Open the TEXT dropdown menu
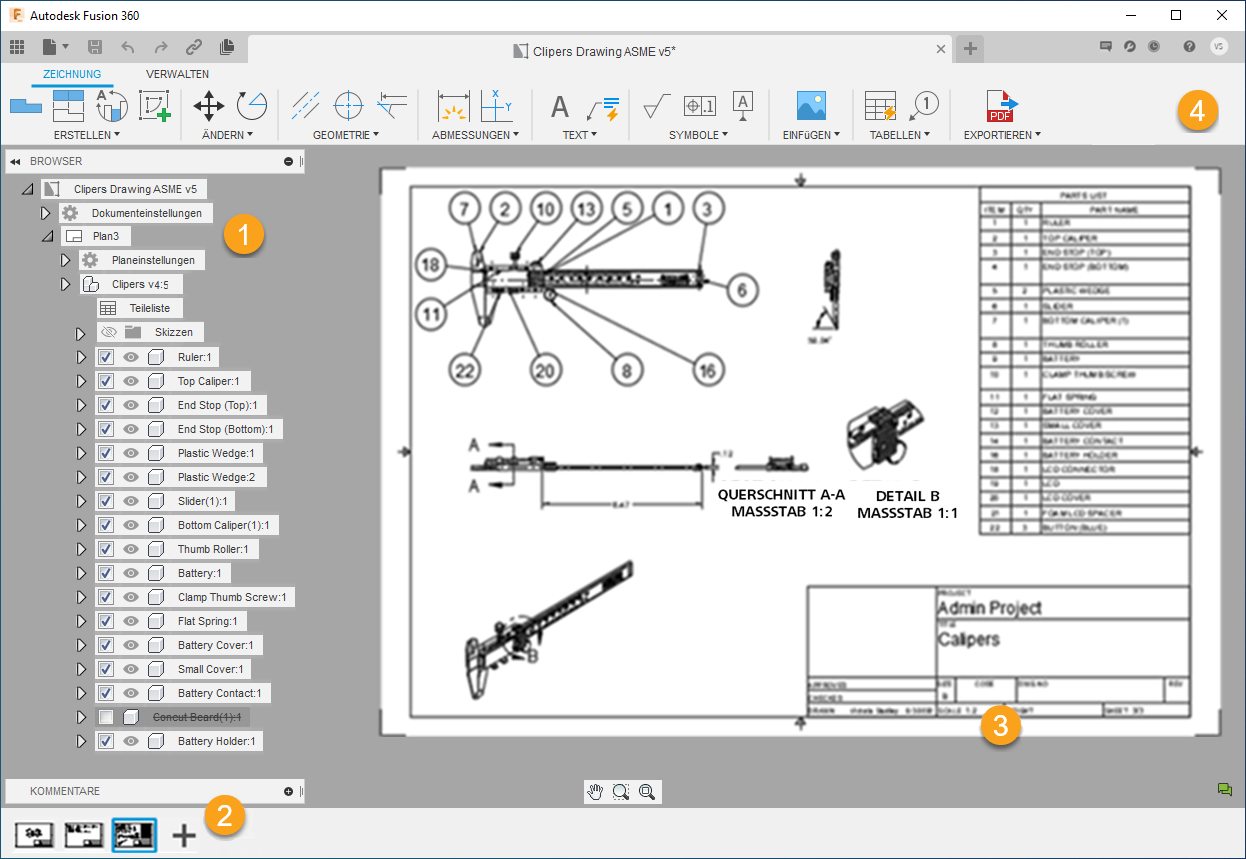The width and height of the screenshot is (1246, 859). (x=579, y=134)
